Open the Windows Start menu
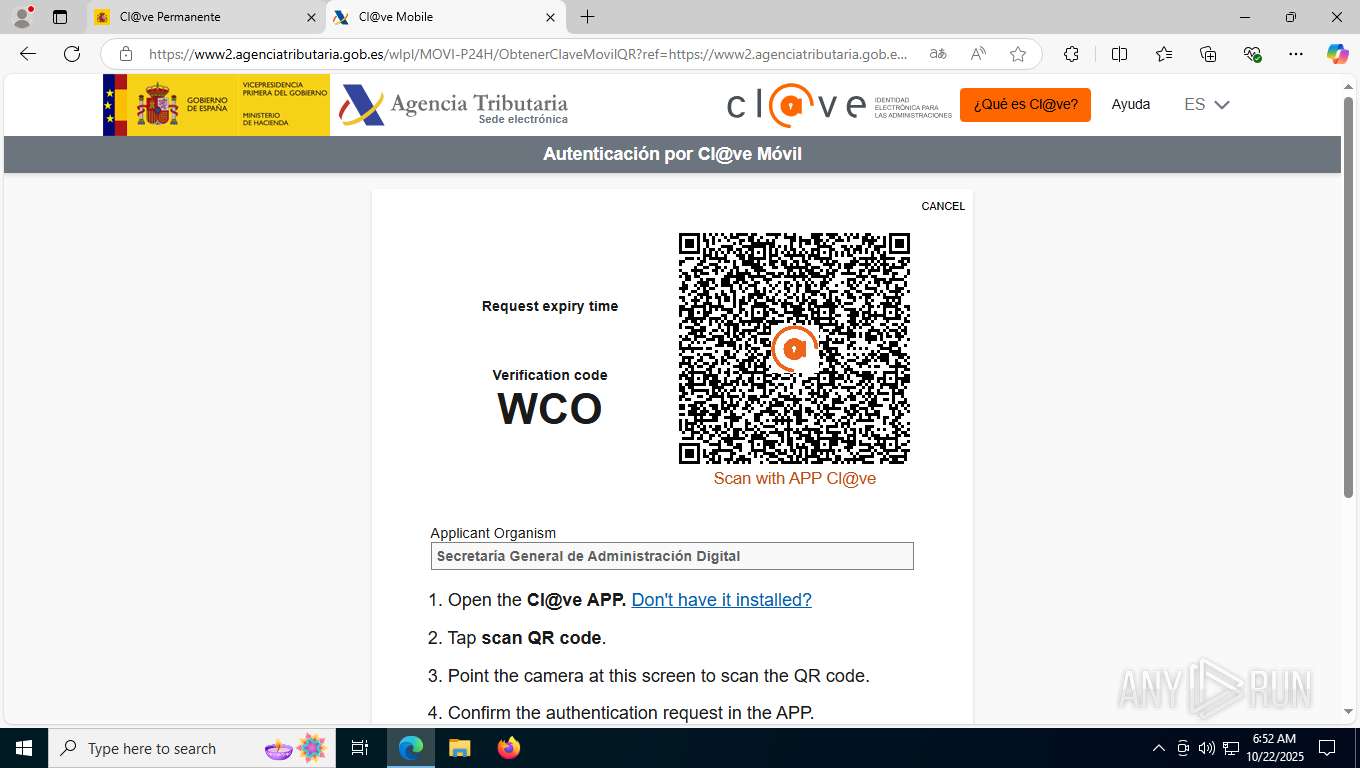1360x768 pixels. (23, 748)
